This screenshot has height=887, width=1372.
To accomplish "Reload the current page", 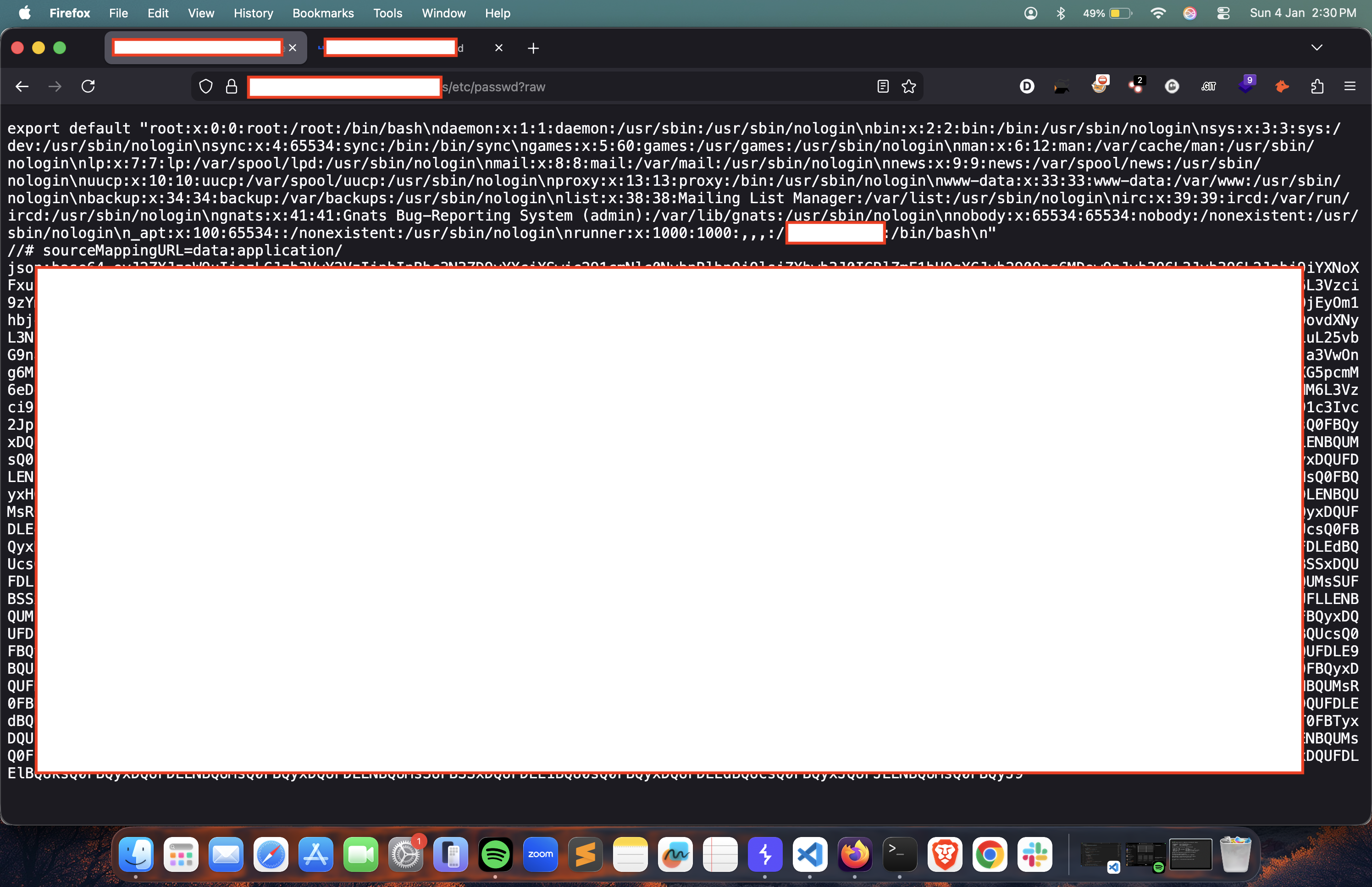I will (88, 86).
